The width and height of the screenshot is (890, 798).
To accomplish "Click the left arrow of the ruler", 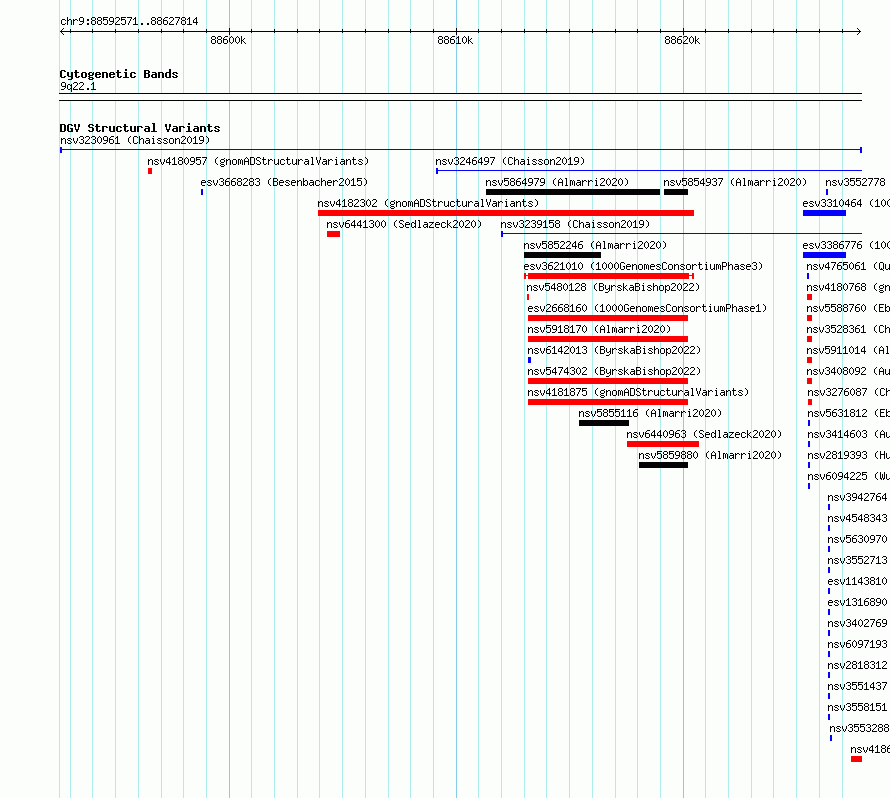I will (63, 32).
